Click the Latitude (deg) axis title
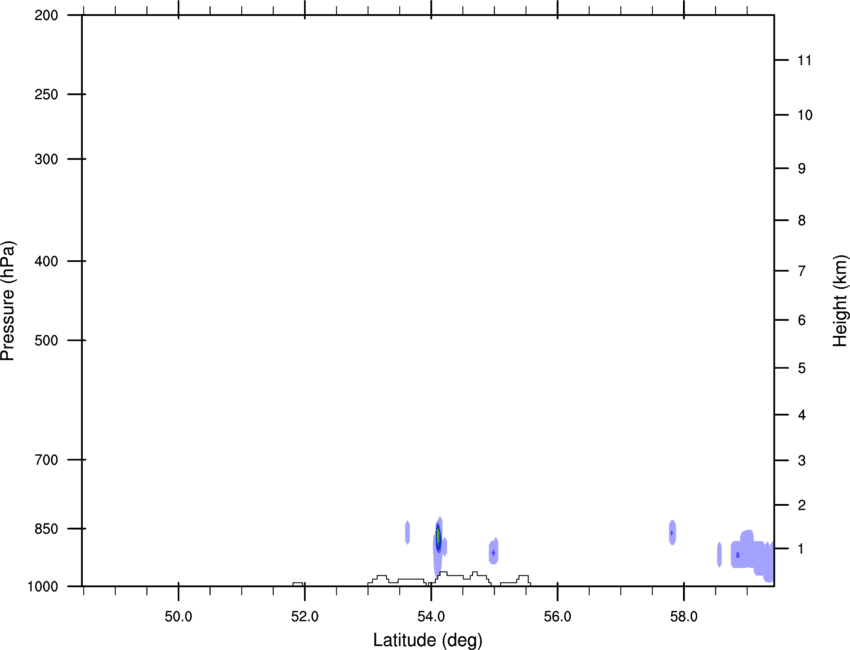850x650 pixels. (427, 640)
